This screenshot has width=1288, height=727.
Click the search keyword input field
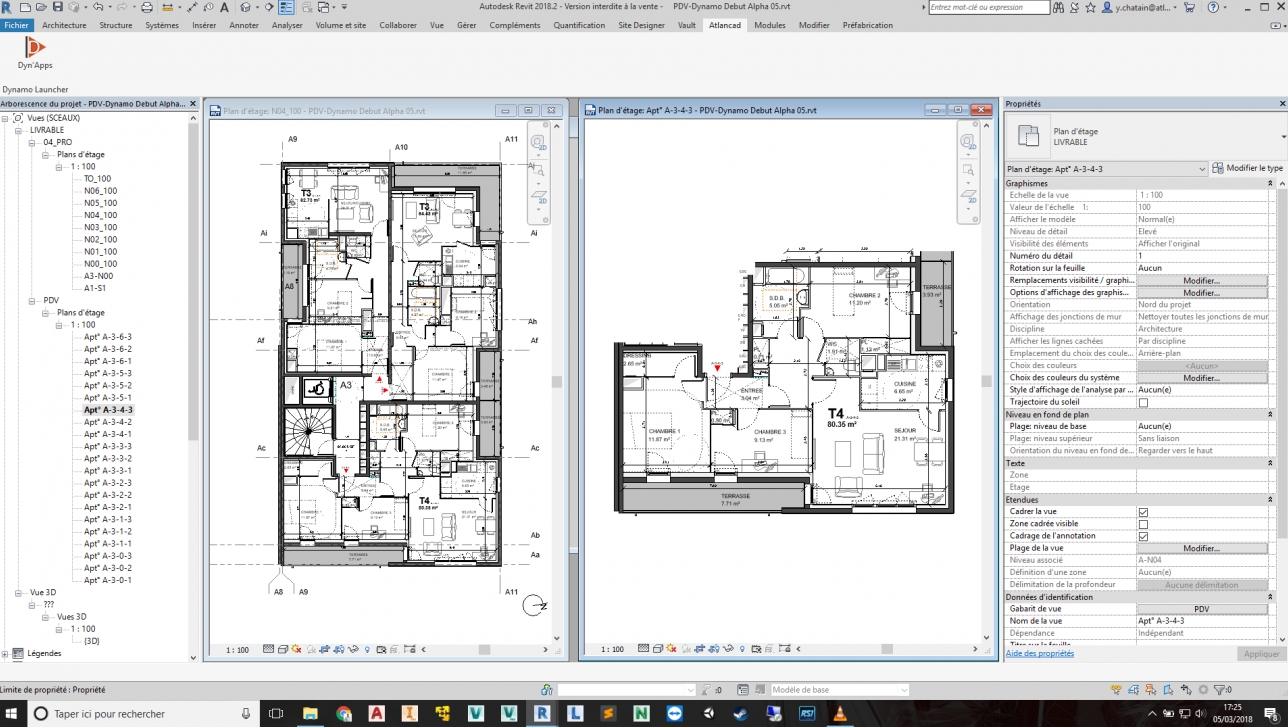click(988, 7)
